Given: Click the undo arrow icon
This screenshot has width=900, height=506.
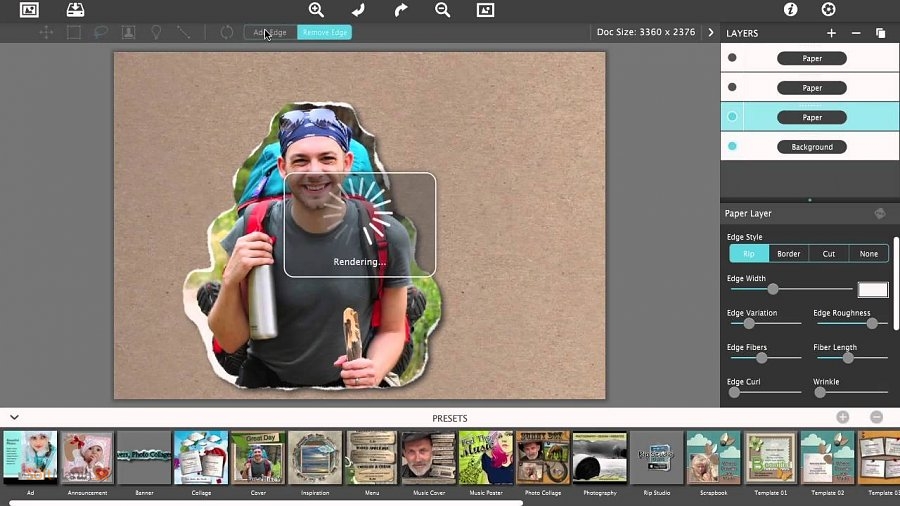Looking at the screenshot, I should [x=358, y=10].
